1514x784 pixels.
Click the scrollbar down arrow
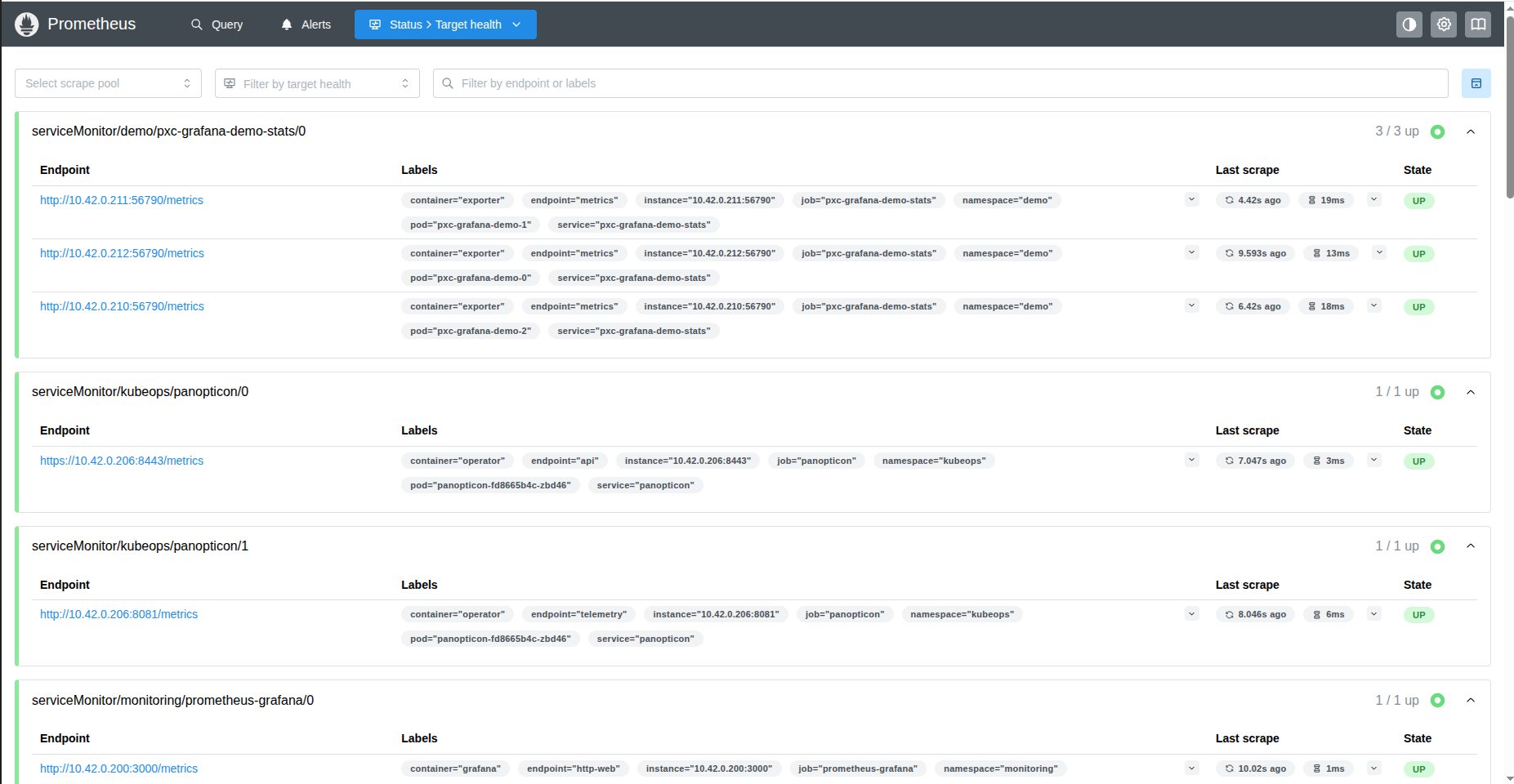point(1510,778)
